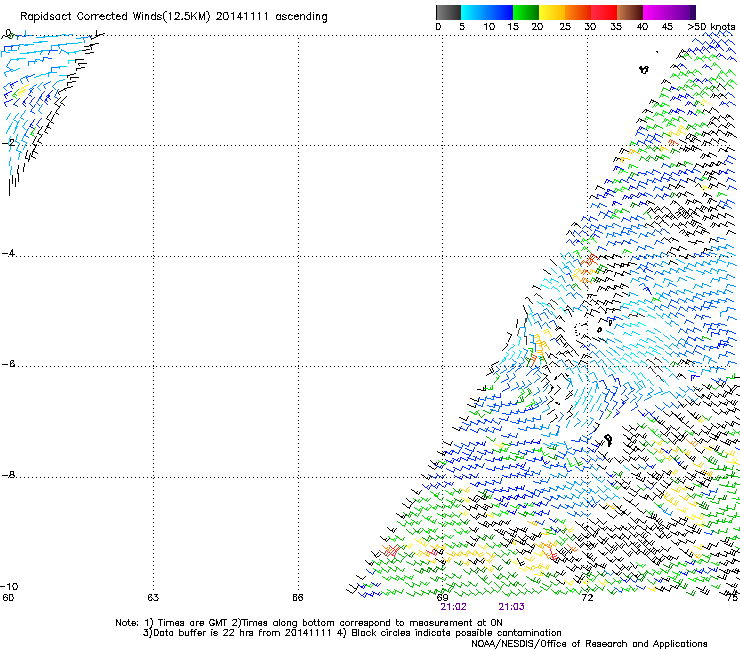
Task: Click the brown 35-40 knots legend swatch
Action: coord(630,12)
